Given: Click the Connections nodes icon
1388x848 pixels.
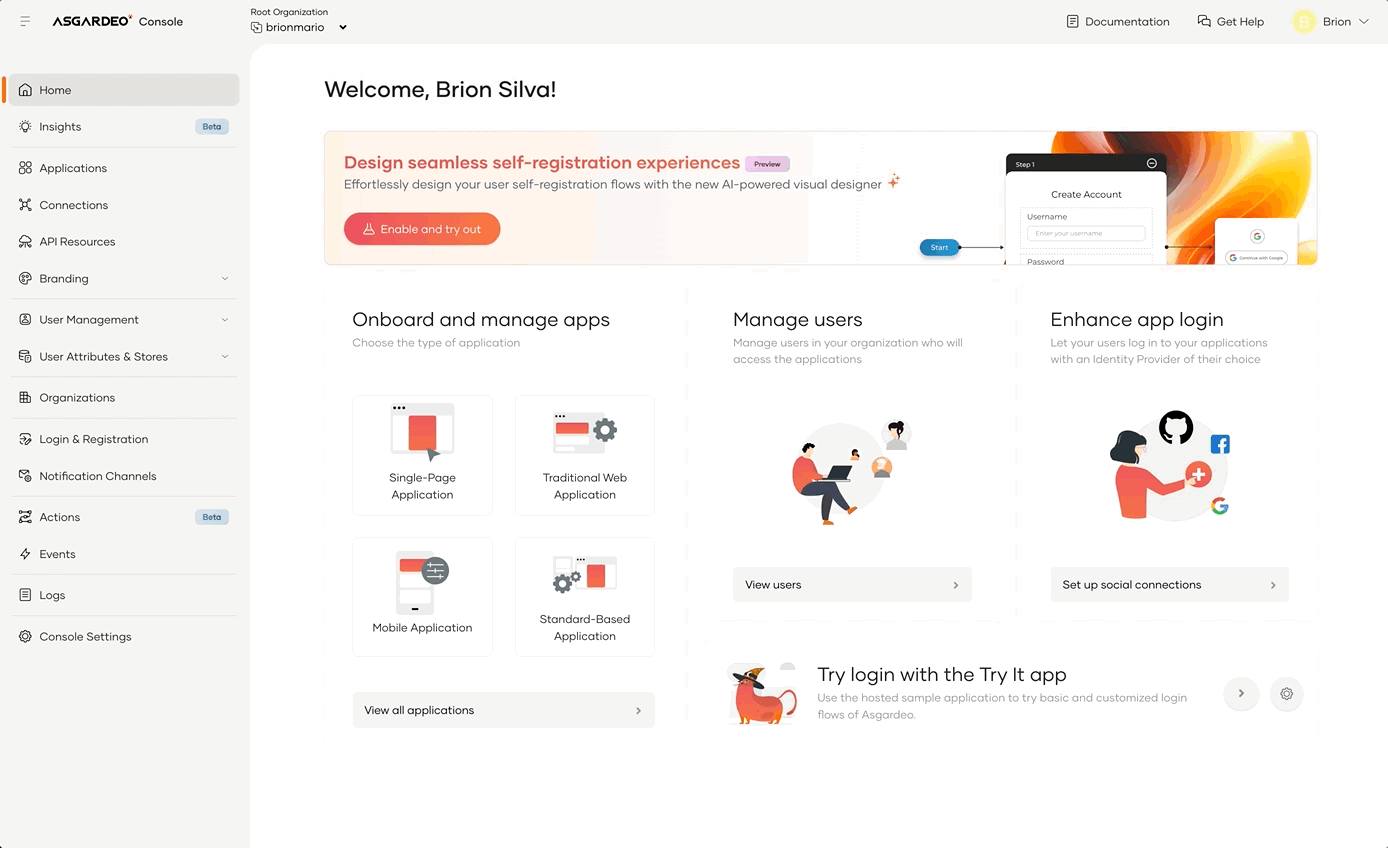Looking at the screenshot, I should [25, 205].
